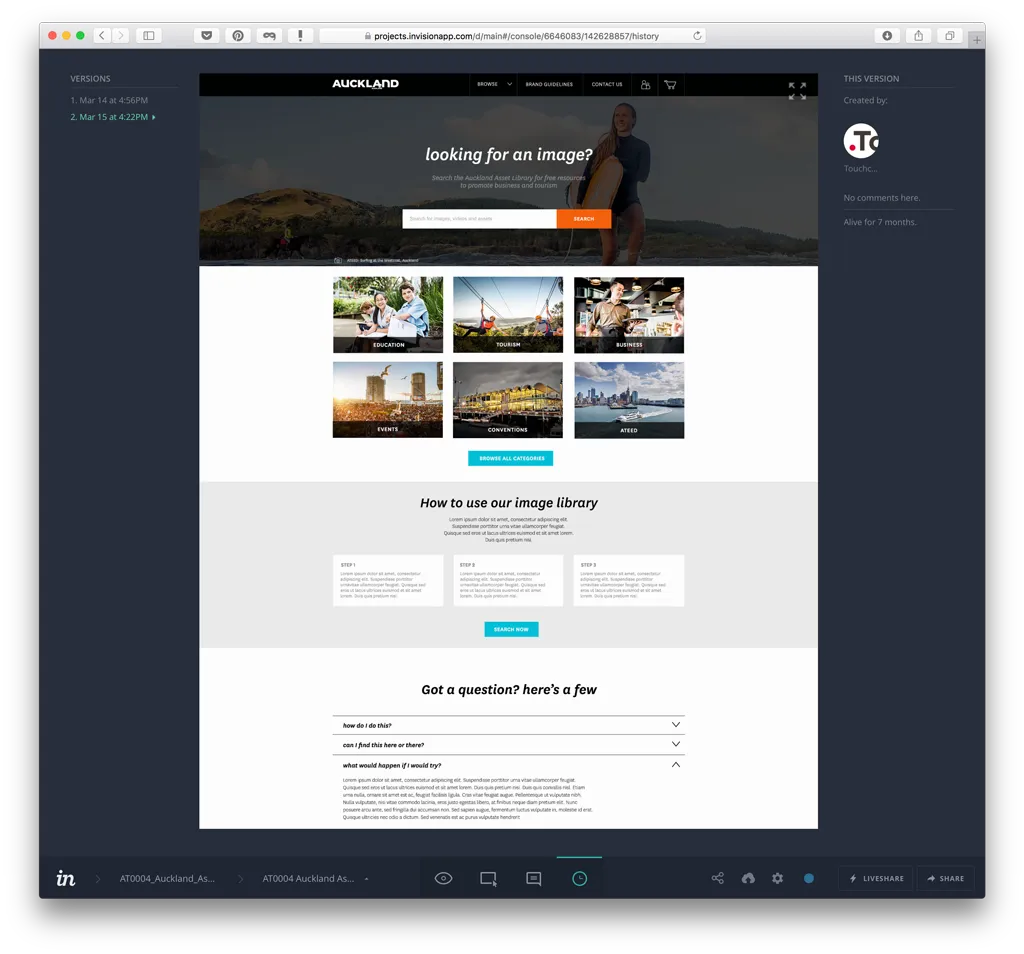Switch to Preview mode eye icon
The width and height of the screenshot is (1024, 954).
pyautogui.click(x=444, y=878)
